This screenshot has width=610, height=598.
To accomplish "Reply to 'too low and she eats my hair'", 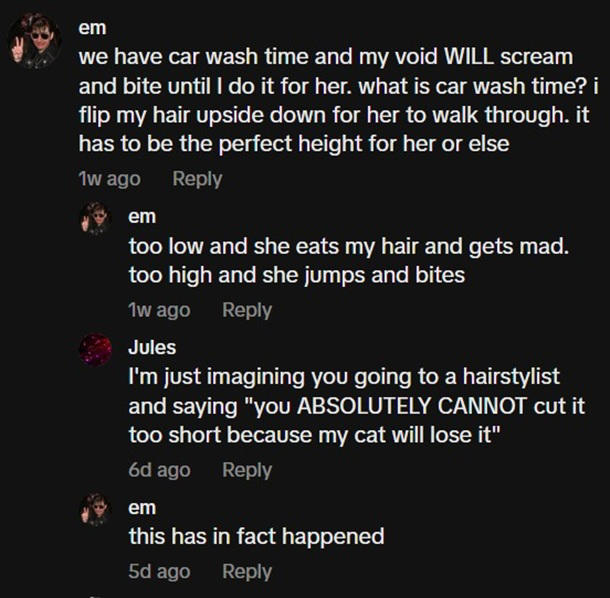I will pos(247,310).
